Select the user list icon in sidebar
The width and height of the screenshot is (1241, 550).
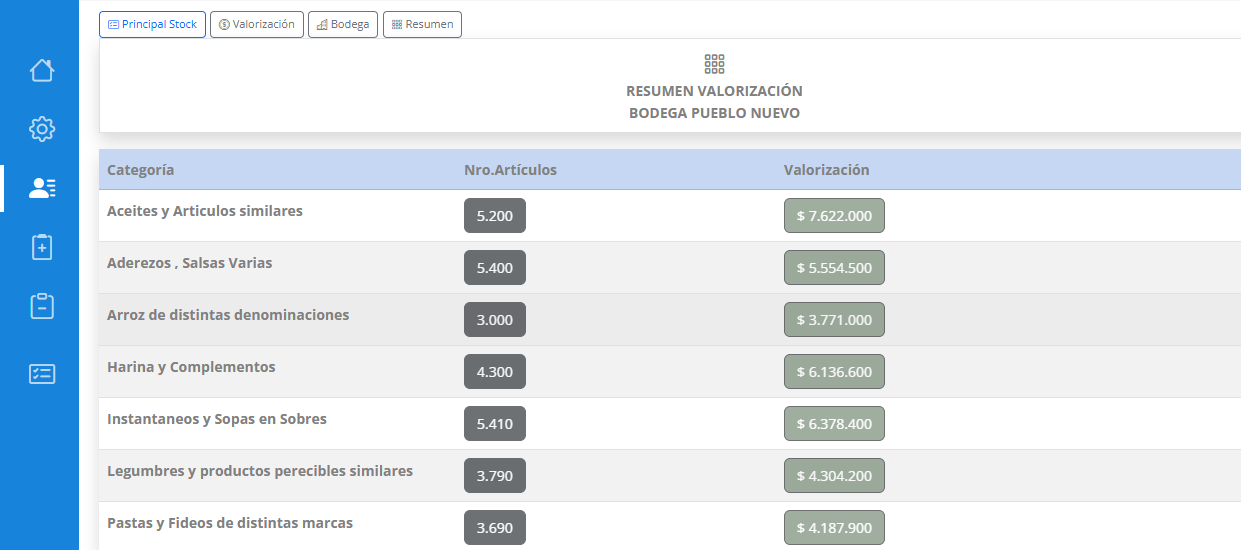[41, 188]
